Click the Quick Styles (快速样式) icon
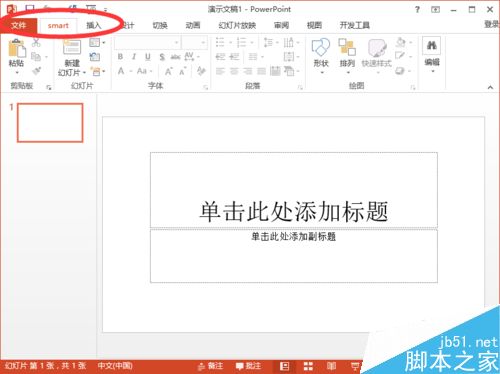 click(377, 48)
